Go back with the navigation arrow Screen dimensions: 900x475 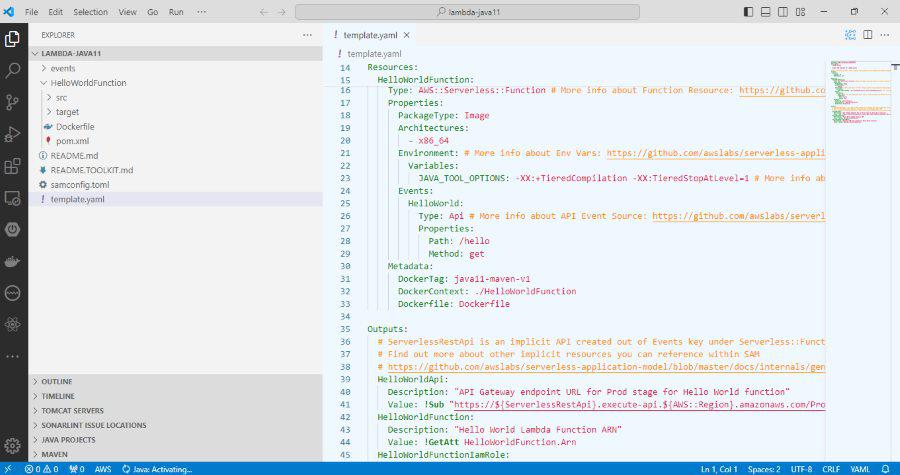(x=263, y=12)
